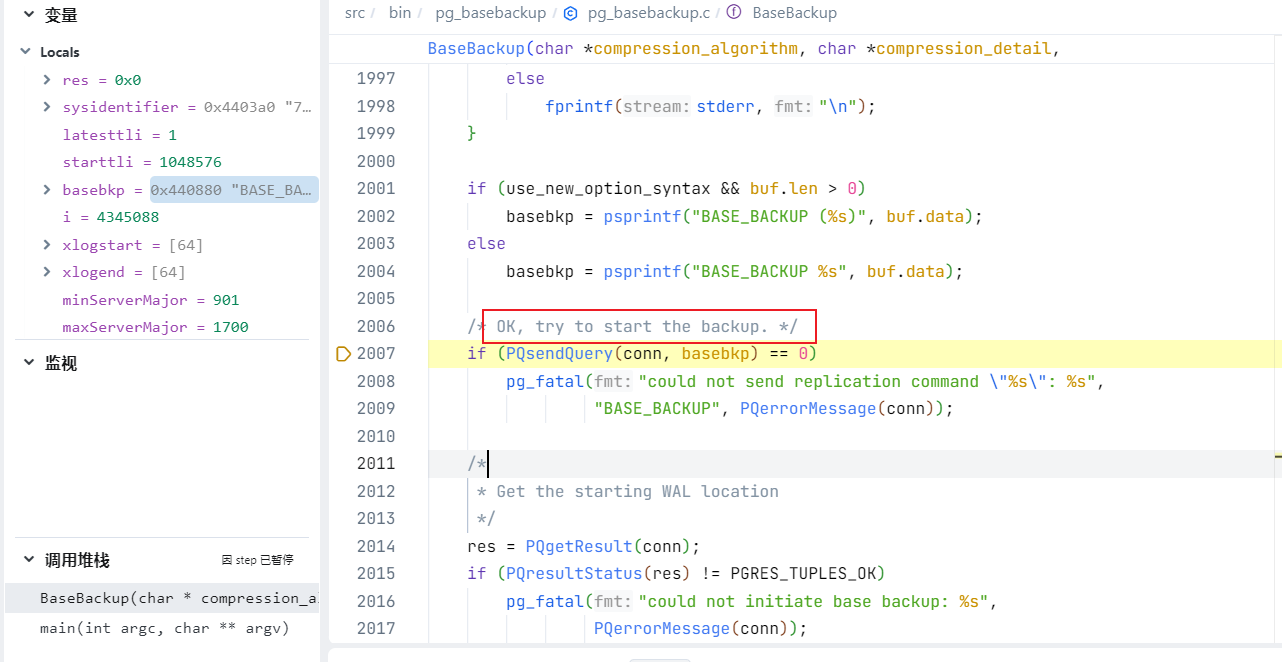Screen dimensions: 1282x662
Task: Expand the xlogend array
Action: pos(47,272)
